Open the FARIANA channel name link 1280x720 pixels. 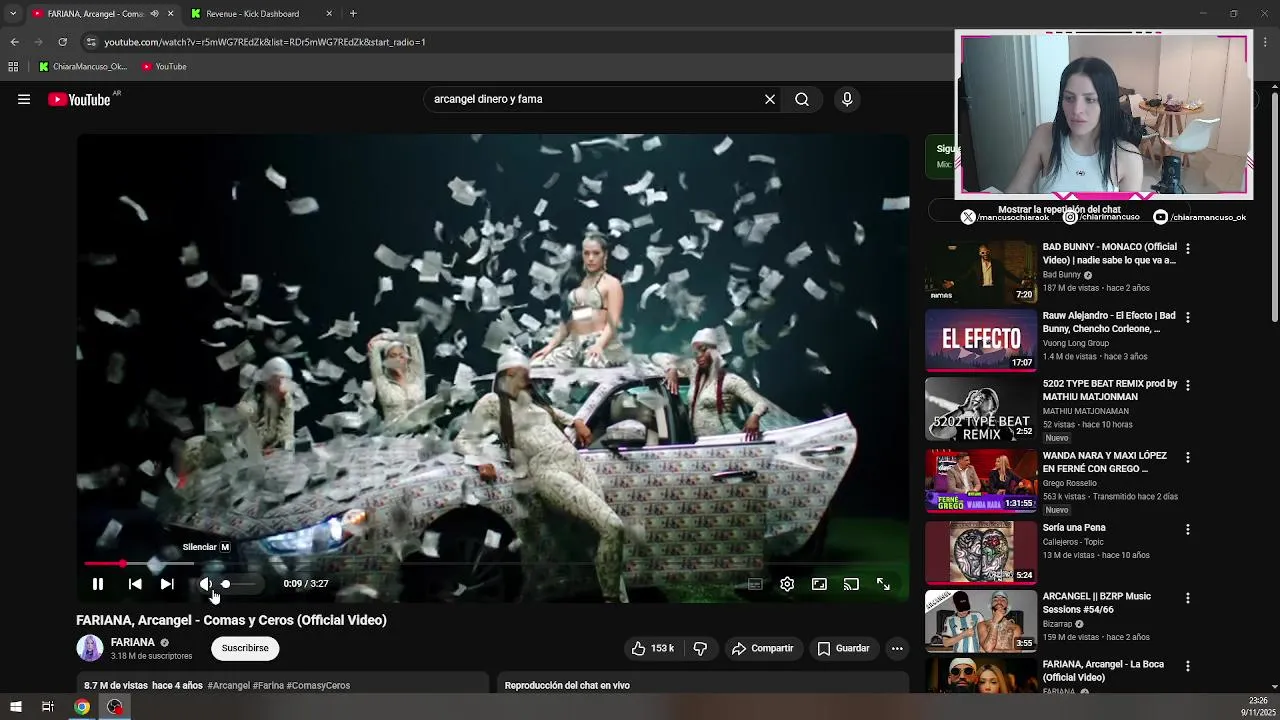(x=133, y=642)
